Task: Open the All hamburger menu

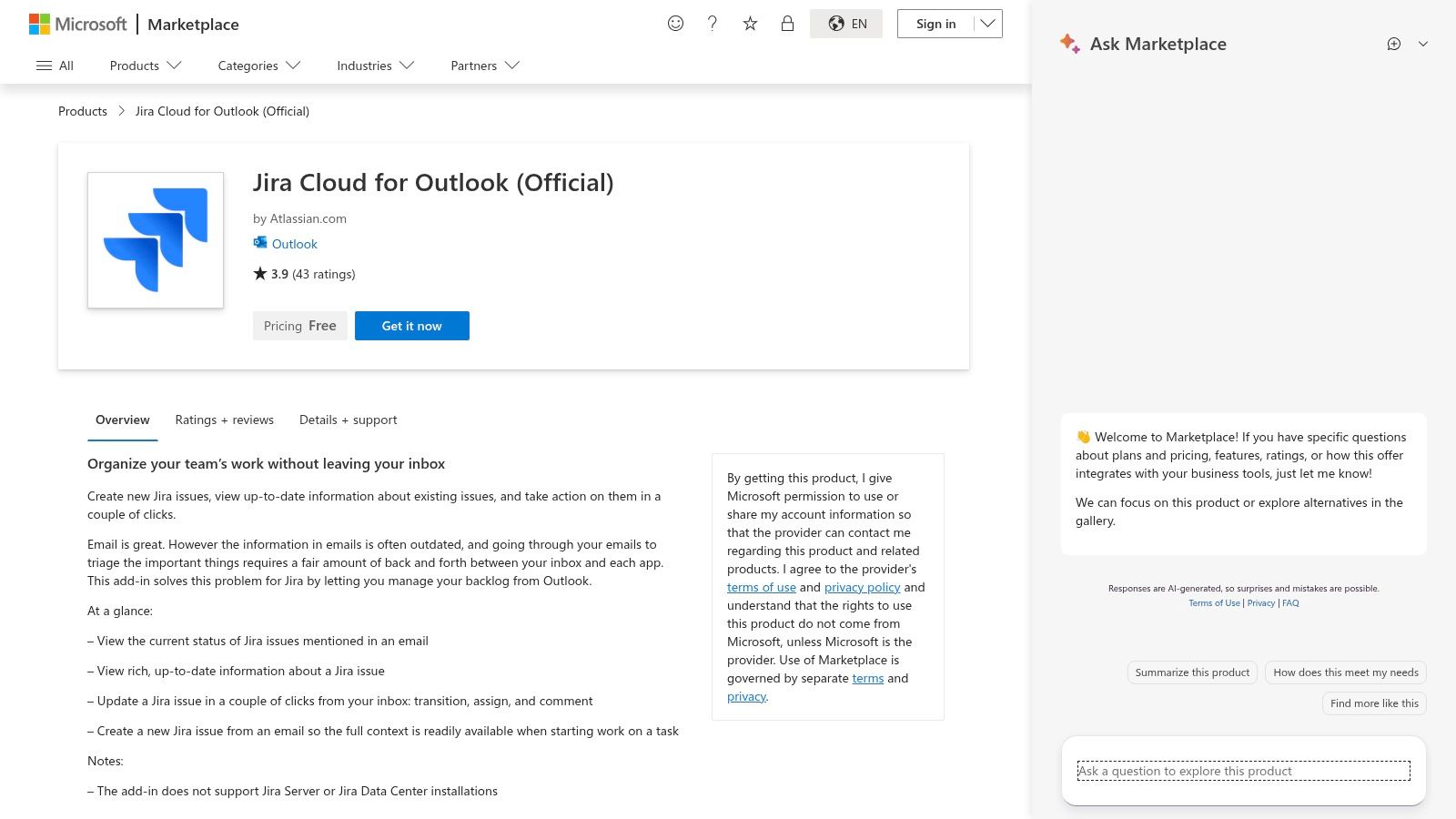Action: (x=55, y=66)
